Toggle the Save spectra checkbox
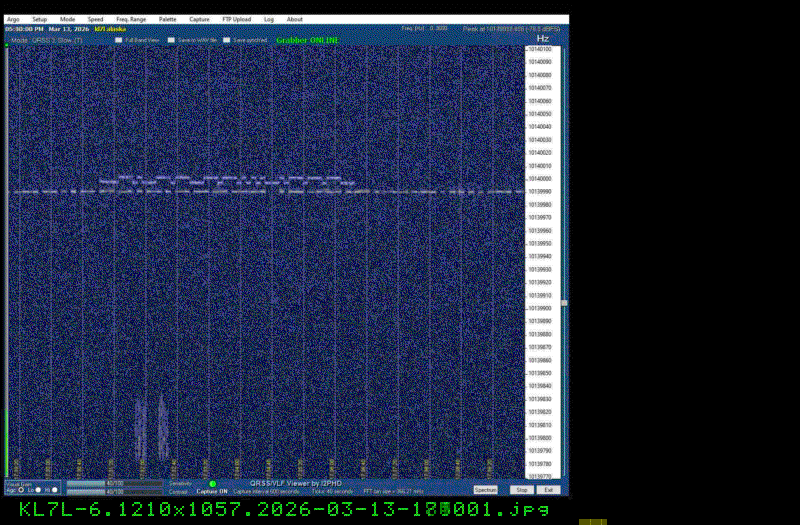This screenshot has width=800, height=525. (227, 40)
